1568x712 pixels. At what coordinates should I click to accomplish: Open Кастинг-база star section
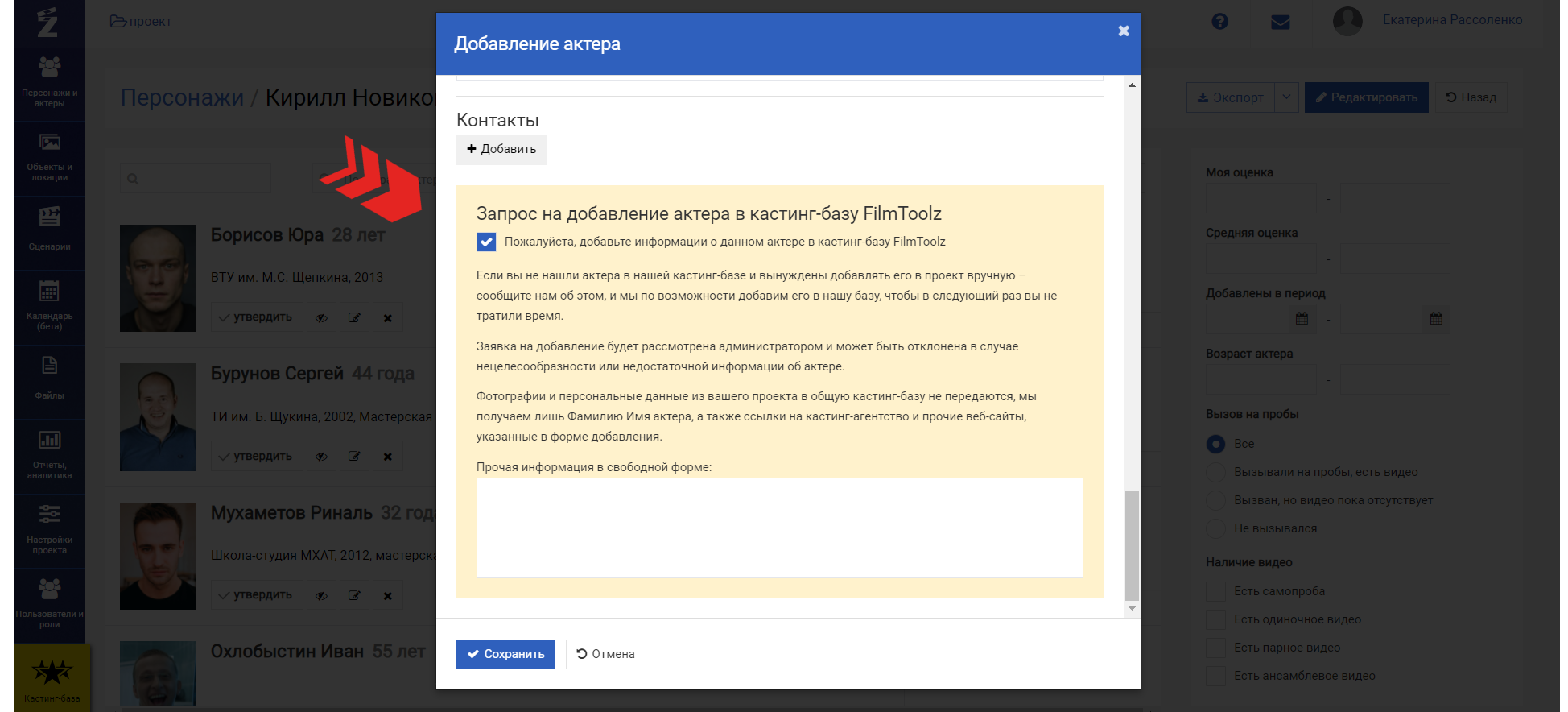pyautogui.click(x=52, y=677)
